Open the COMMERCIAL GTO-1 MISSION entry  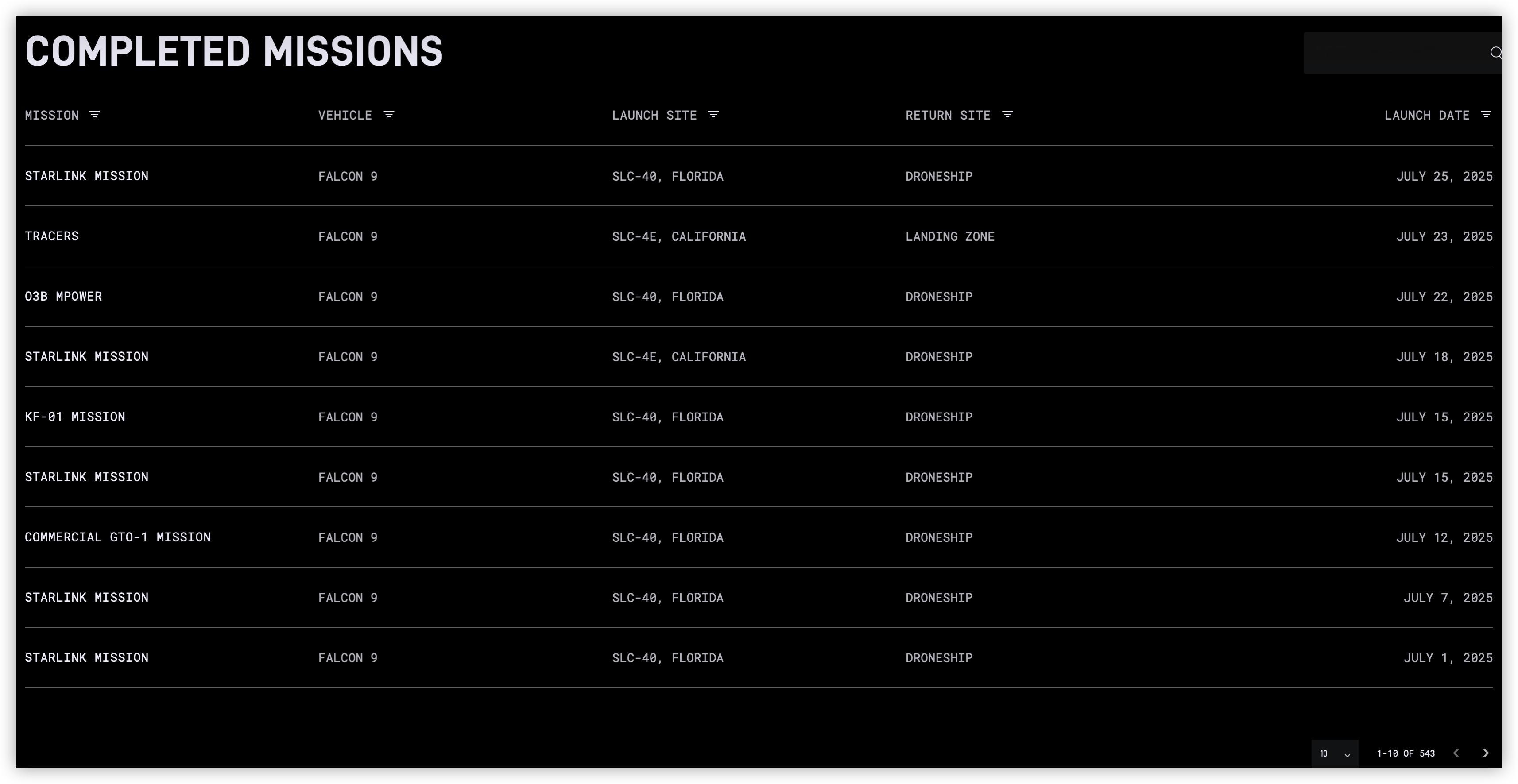coord(759,537)
